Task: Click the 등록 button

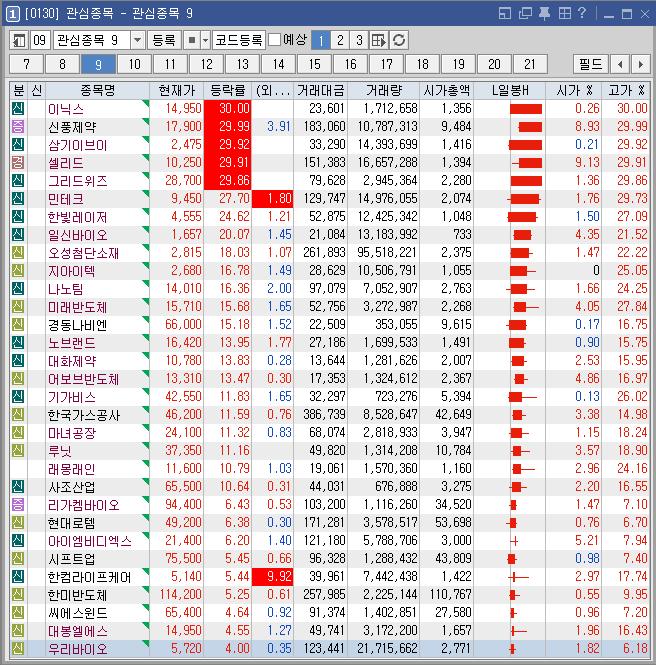Action: coord(164,40)
